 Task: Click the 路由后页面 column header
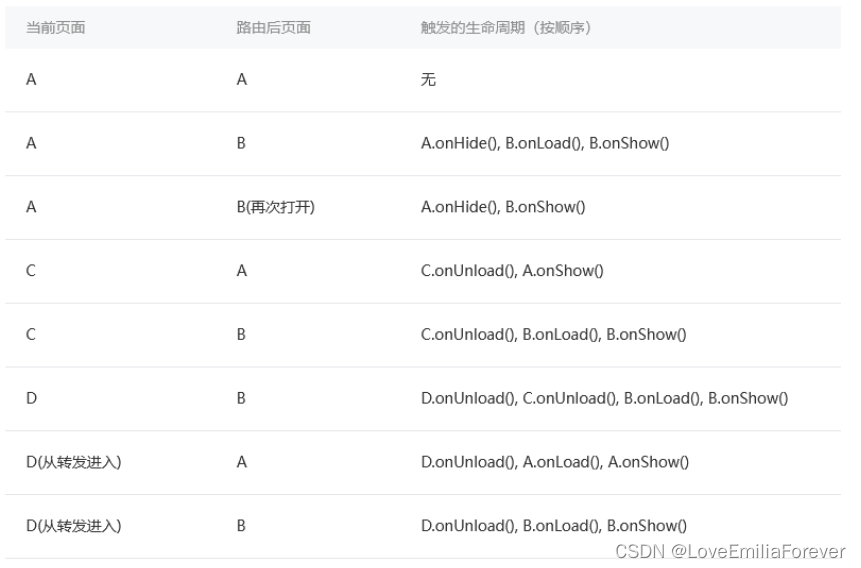(x=273, y=27)
